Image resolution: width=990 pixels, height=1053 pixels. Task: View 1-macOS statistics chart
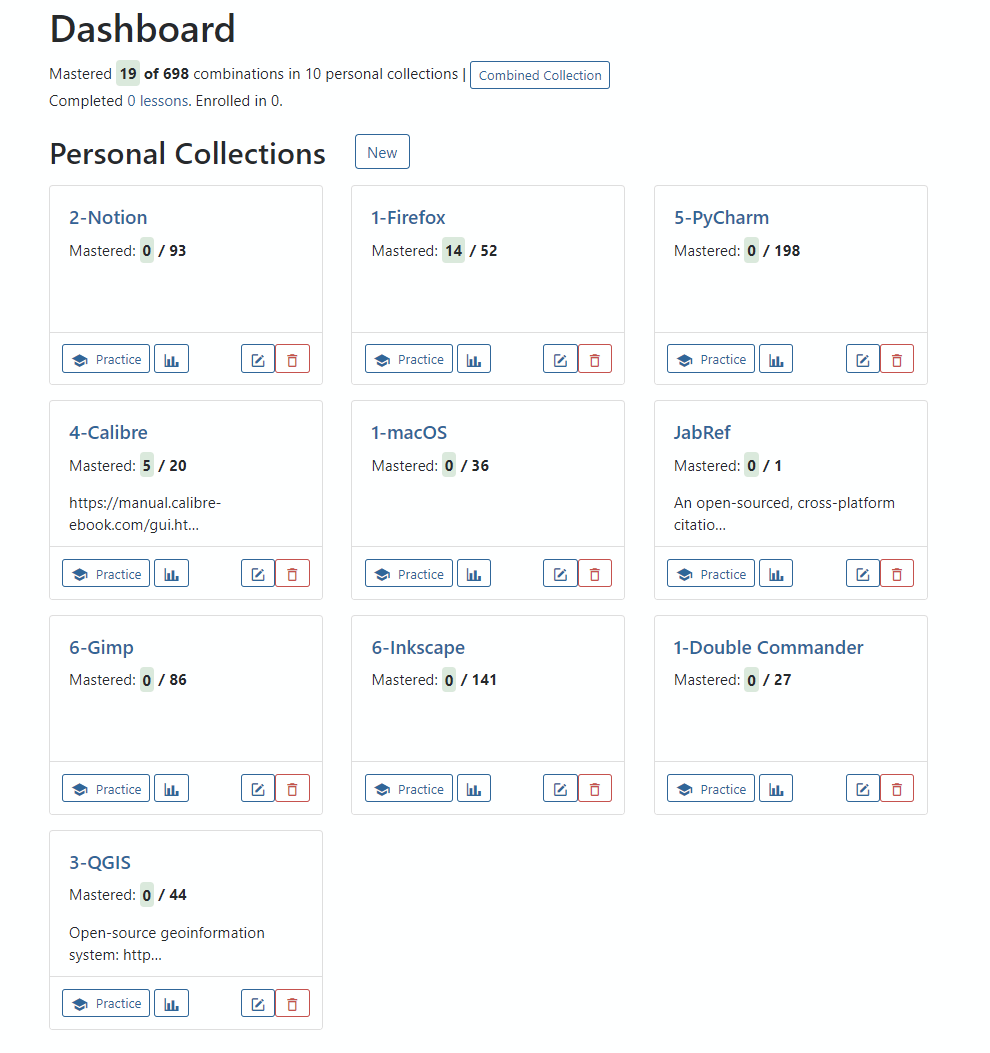(474, 574)
